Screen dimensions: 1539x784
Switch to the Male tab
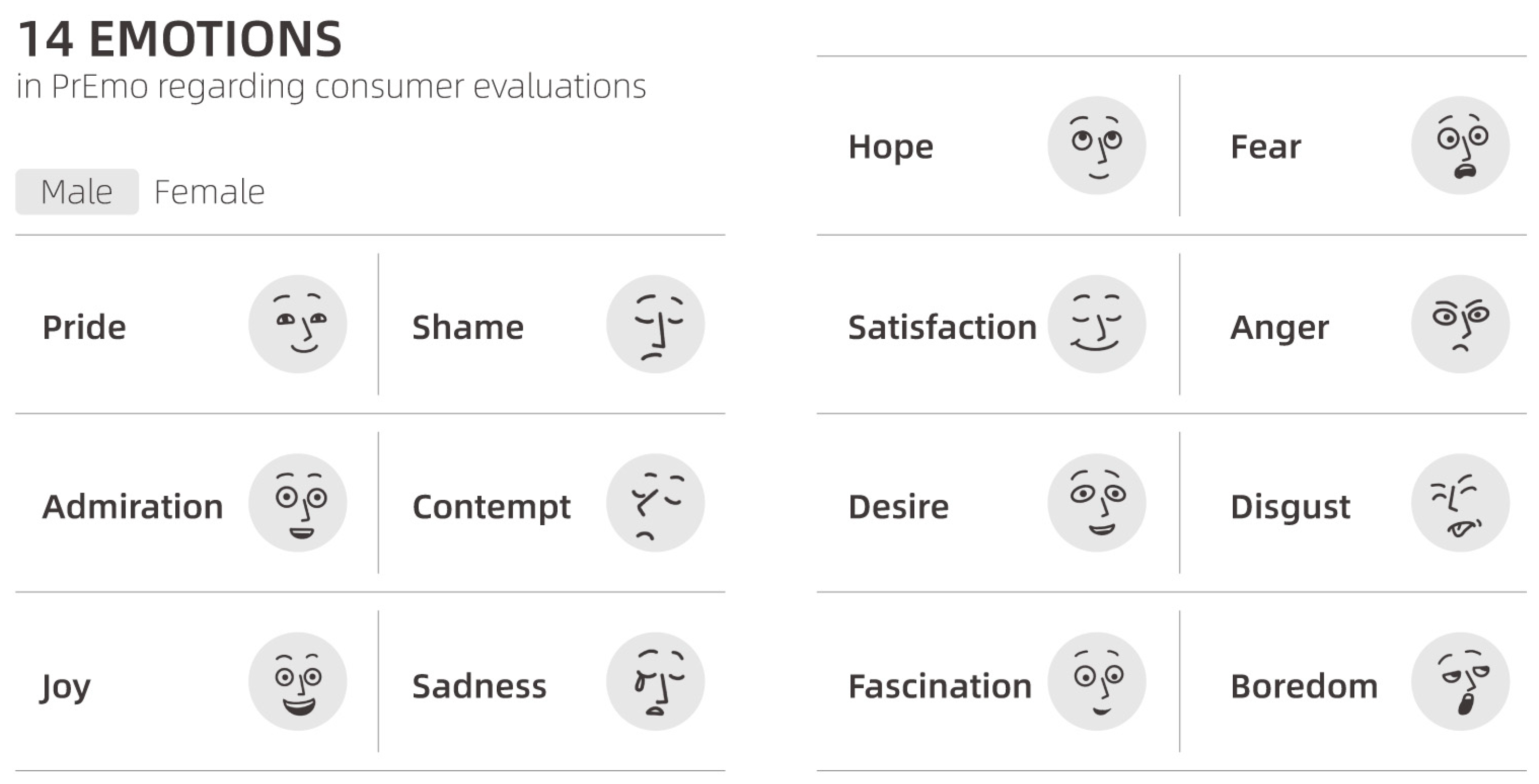(x=77, y=192)
